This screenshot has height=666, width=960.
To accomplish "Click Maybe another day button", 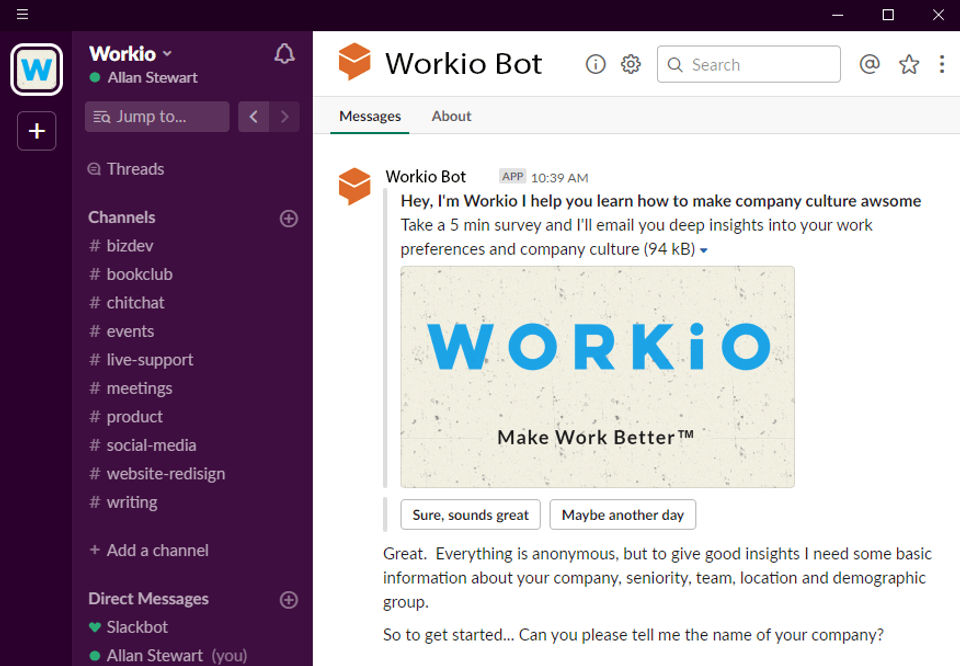I will [x=623, y=515].
